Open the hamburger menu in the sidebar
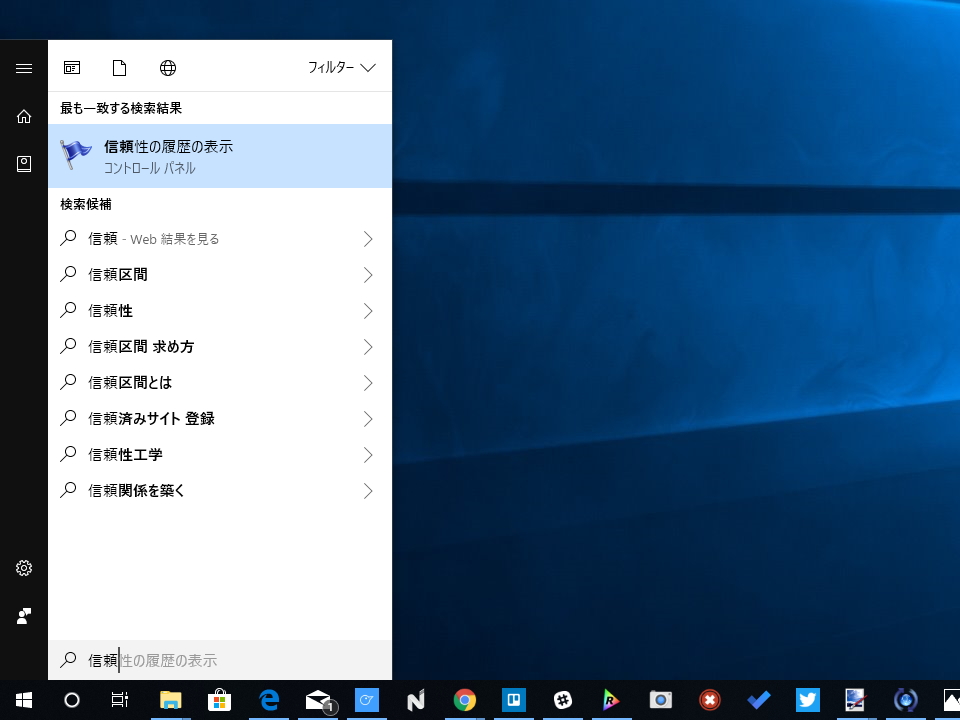 23,68
